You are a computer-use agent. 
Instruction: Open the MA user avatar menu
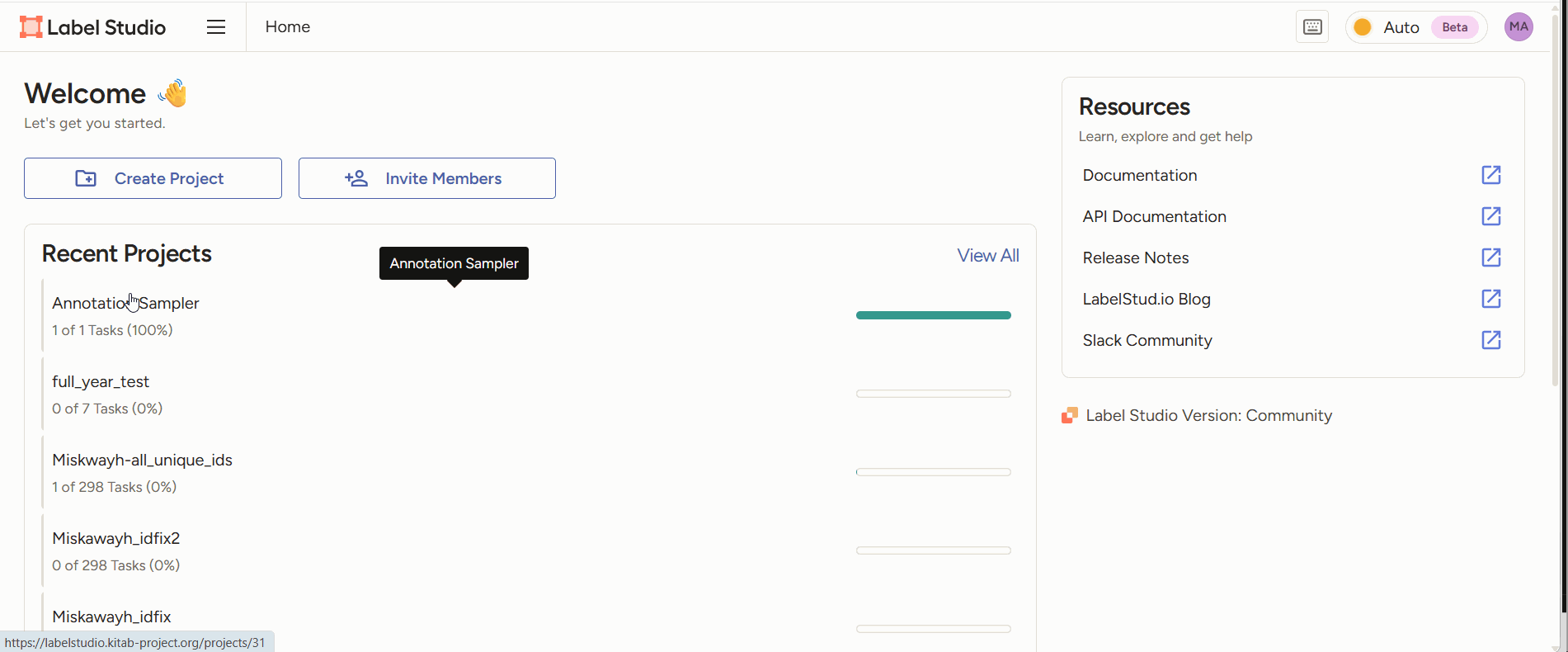coord(1518,27)
